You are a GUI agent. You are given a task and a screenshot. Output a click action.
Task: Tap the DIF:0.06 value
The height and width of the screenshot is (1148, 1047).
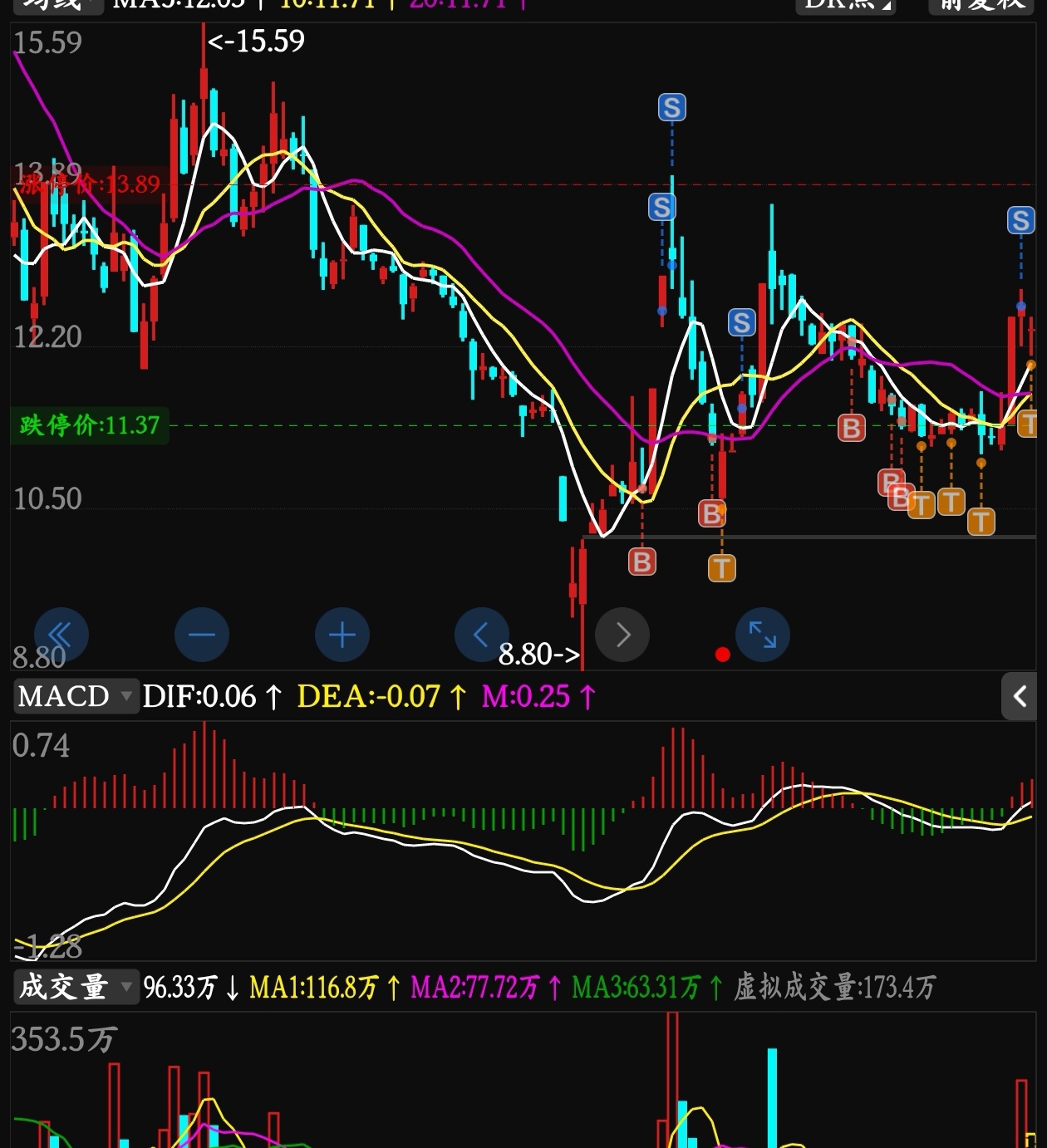(199, 696)
